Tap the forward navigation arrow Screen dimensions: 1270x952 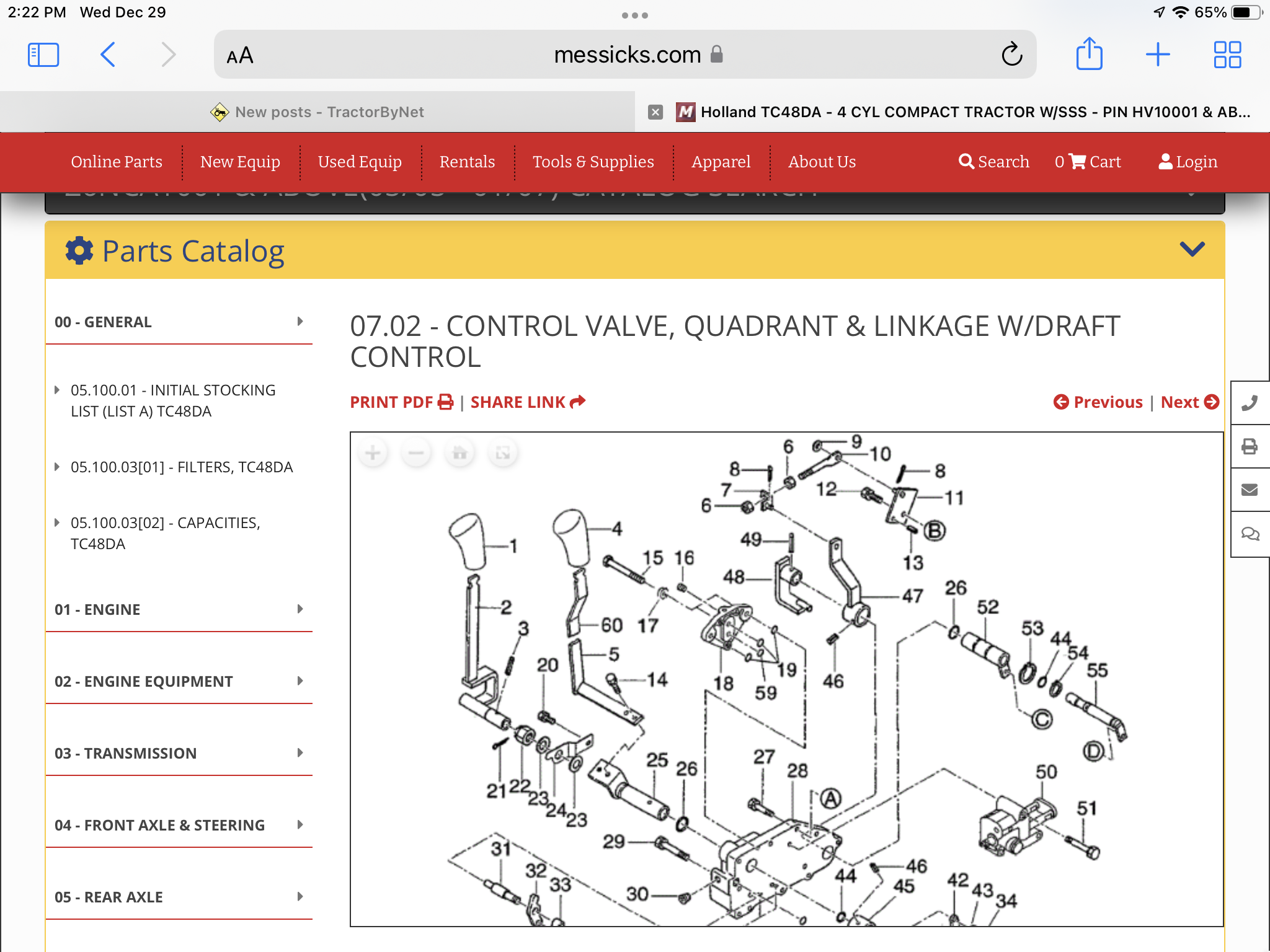click(168, 55)
